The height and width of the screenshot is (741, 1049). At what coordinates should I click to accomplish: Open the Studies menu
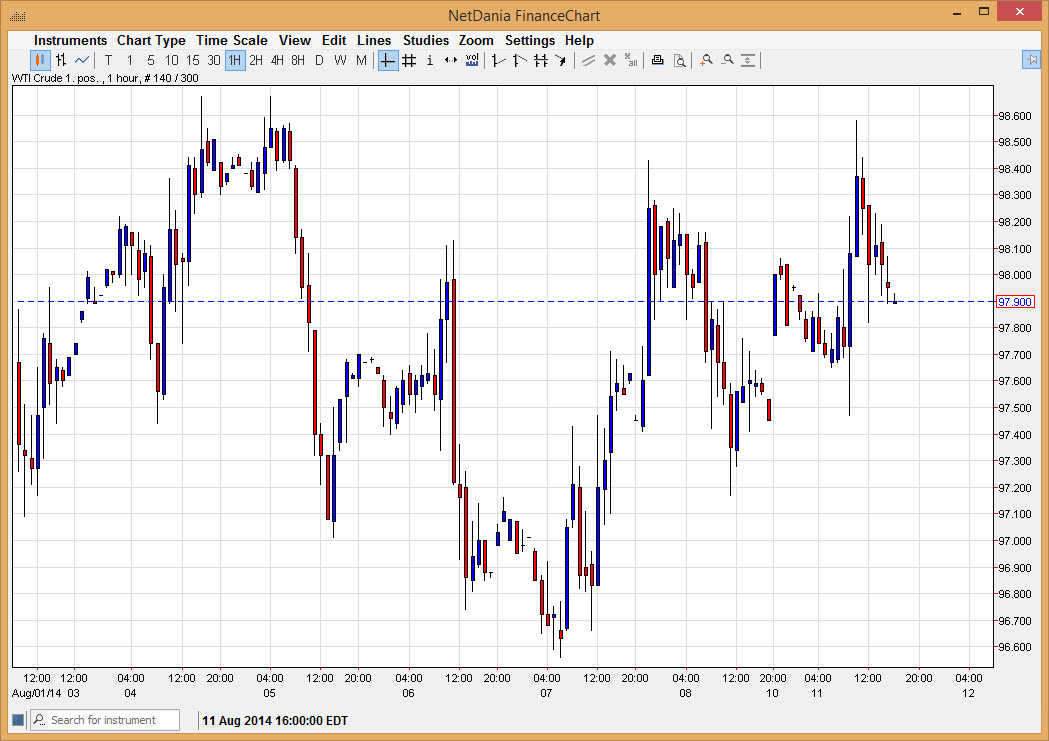tap(426, 40)
